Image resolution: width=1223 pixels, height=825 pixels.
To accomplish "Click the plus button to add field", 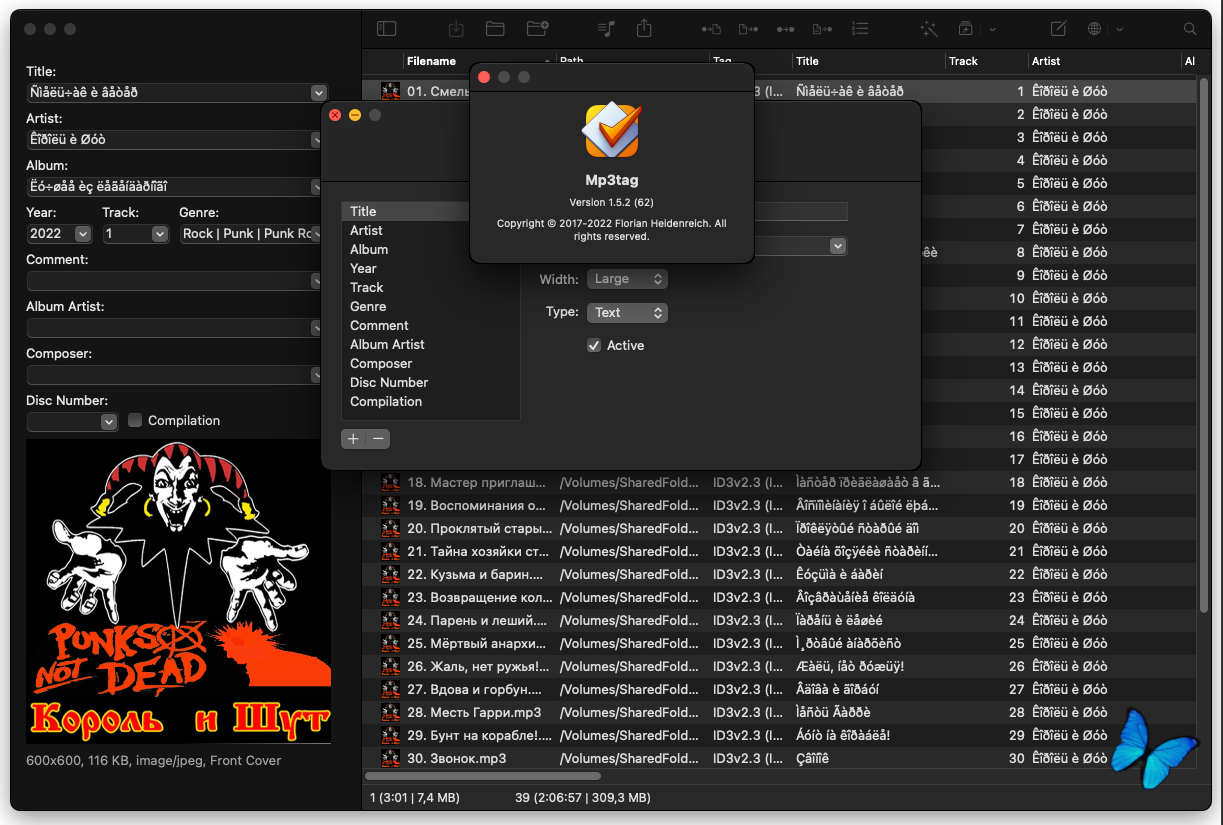I will (x=353, y=439).
